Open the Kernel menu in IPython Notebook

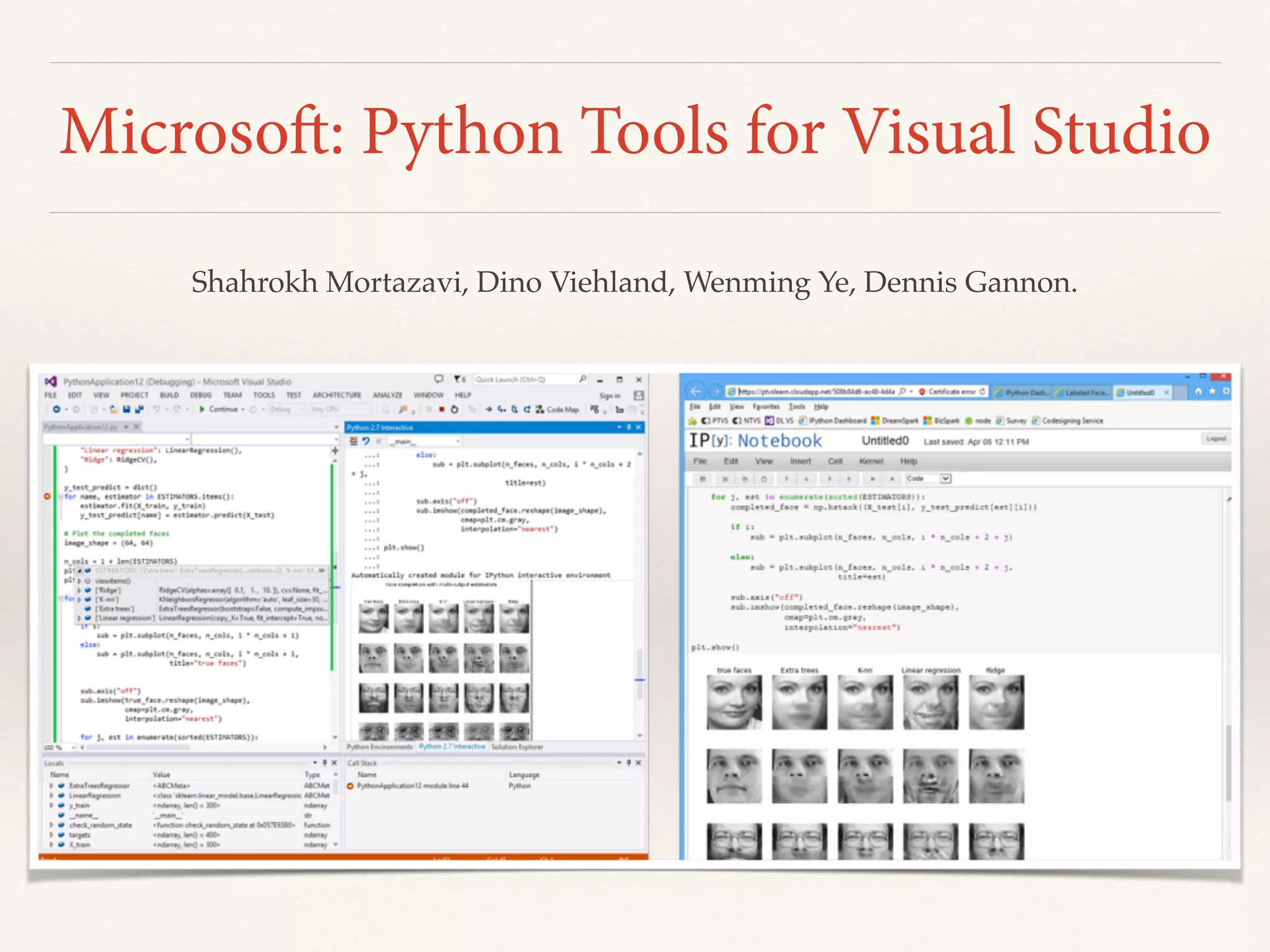[871, 461]
